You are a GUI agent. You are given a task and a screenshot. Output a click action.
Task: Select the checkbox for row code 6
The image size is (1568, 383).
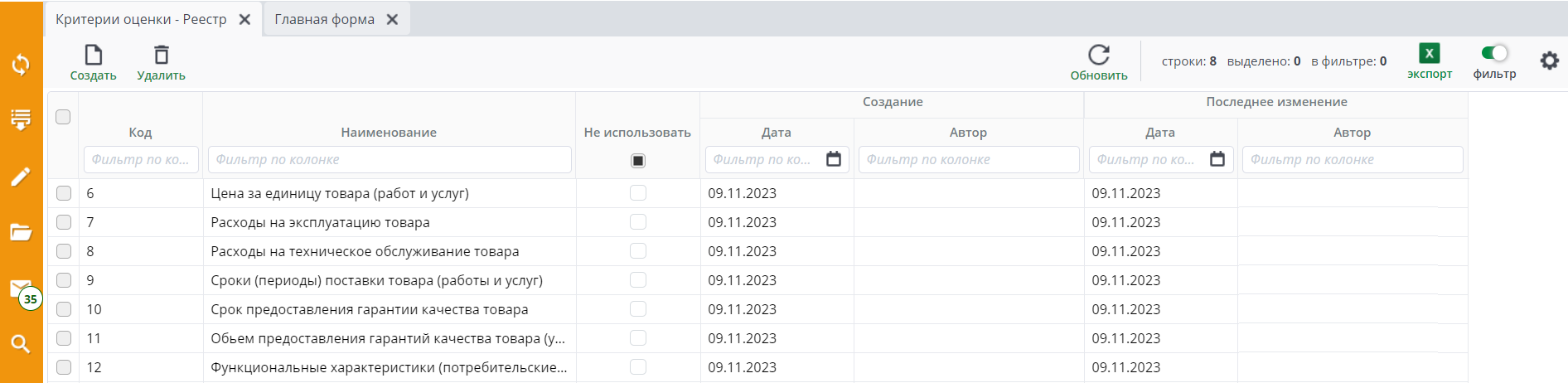tap(64, 193)
